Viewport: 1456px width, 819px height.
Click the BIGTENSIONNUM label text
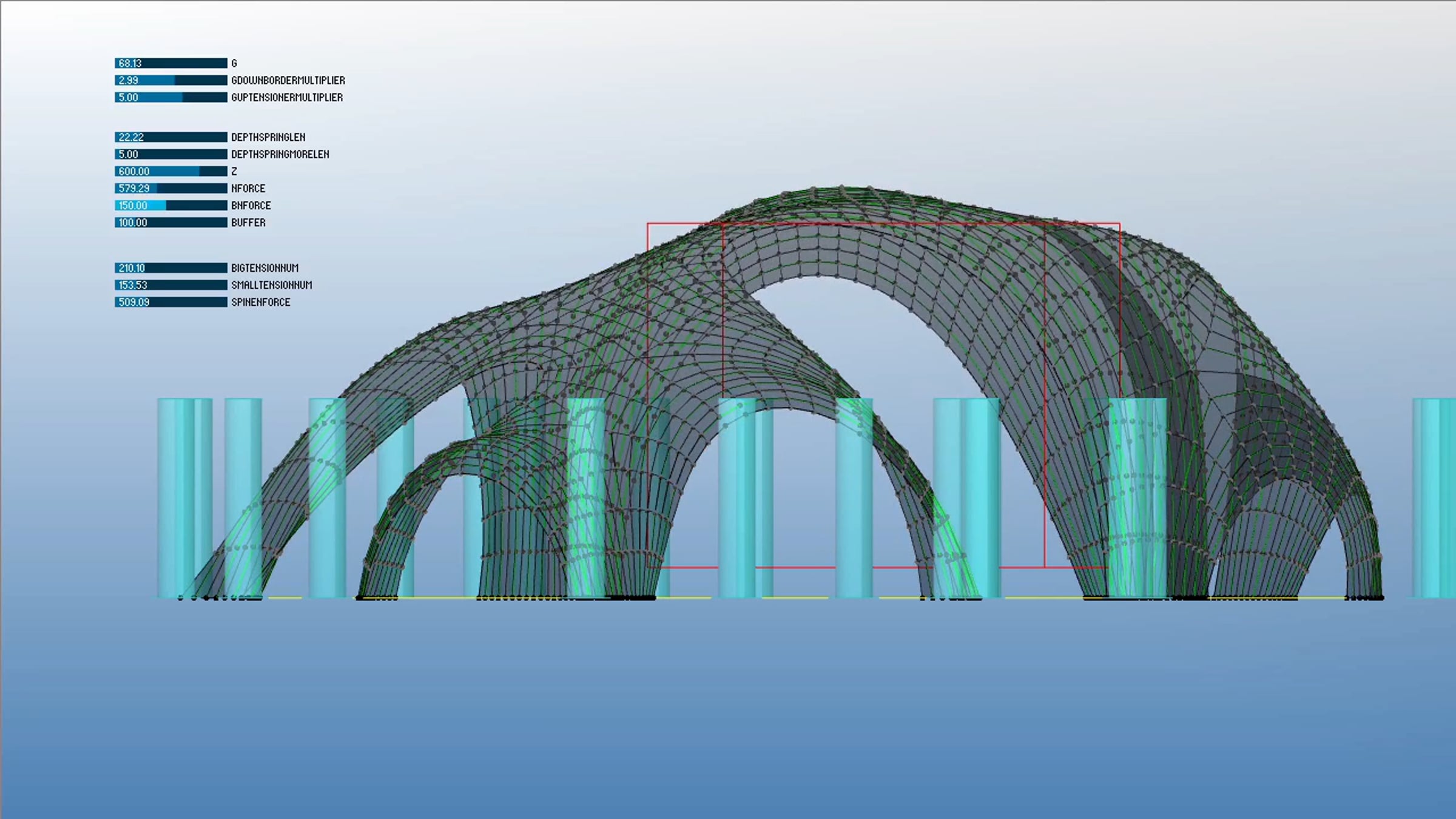click(265, 268)
